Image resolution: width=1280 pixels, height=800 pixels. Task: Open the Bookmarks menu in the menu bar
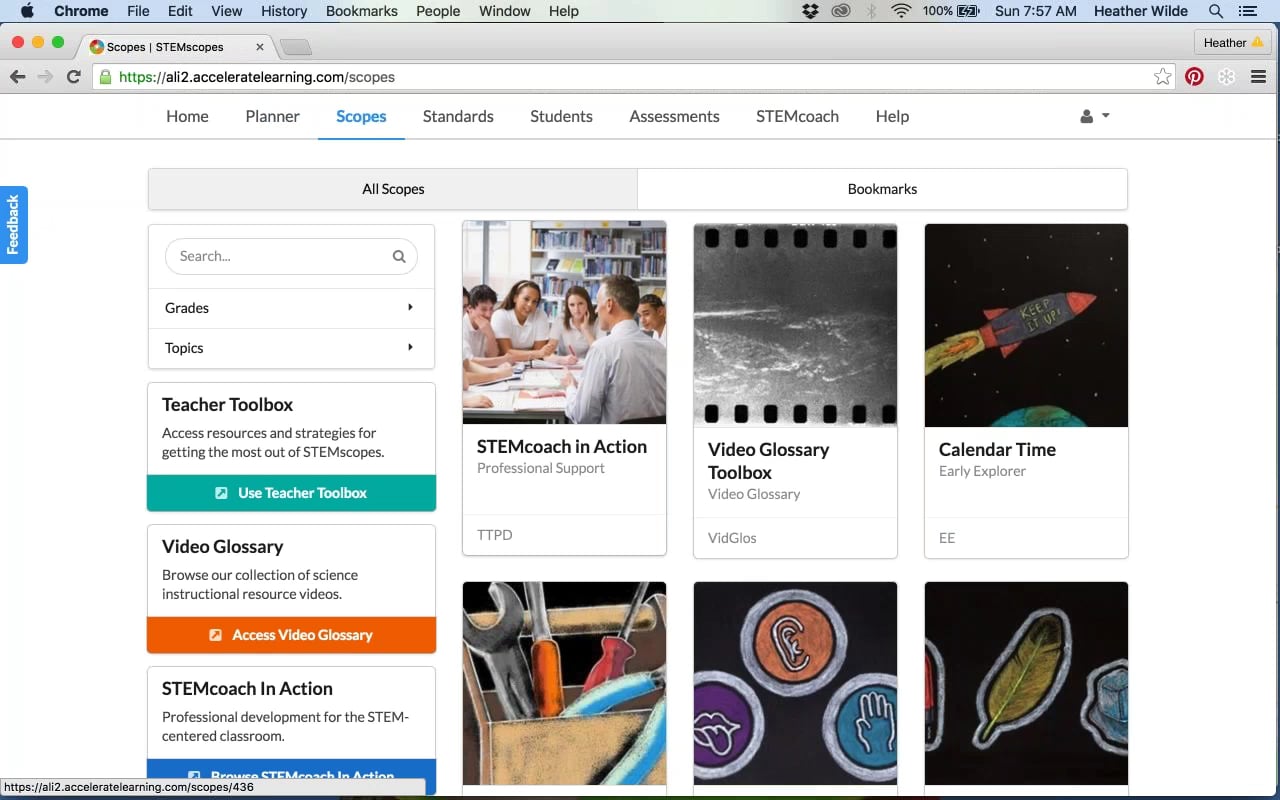click(362, 11)
